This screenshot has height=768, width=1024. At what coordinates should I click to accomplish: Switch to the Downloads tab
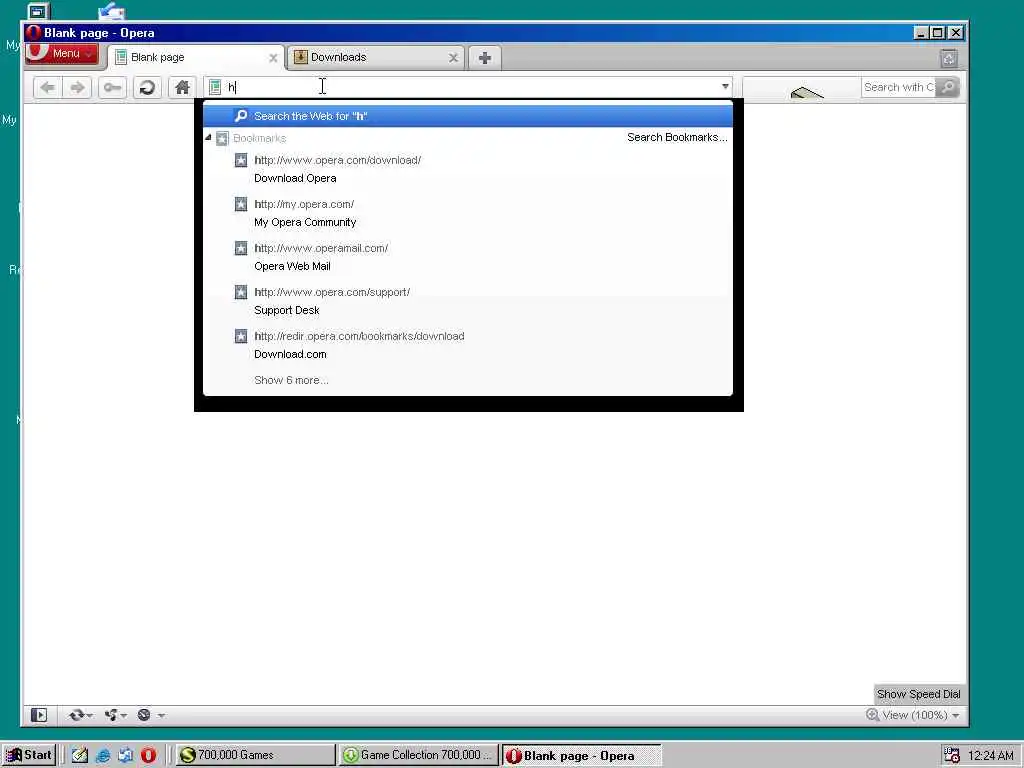click(x=376, y=57)
